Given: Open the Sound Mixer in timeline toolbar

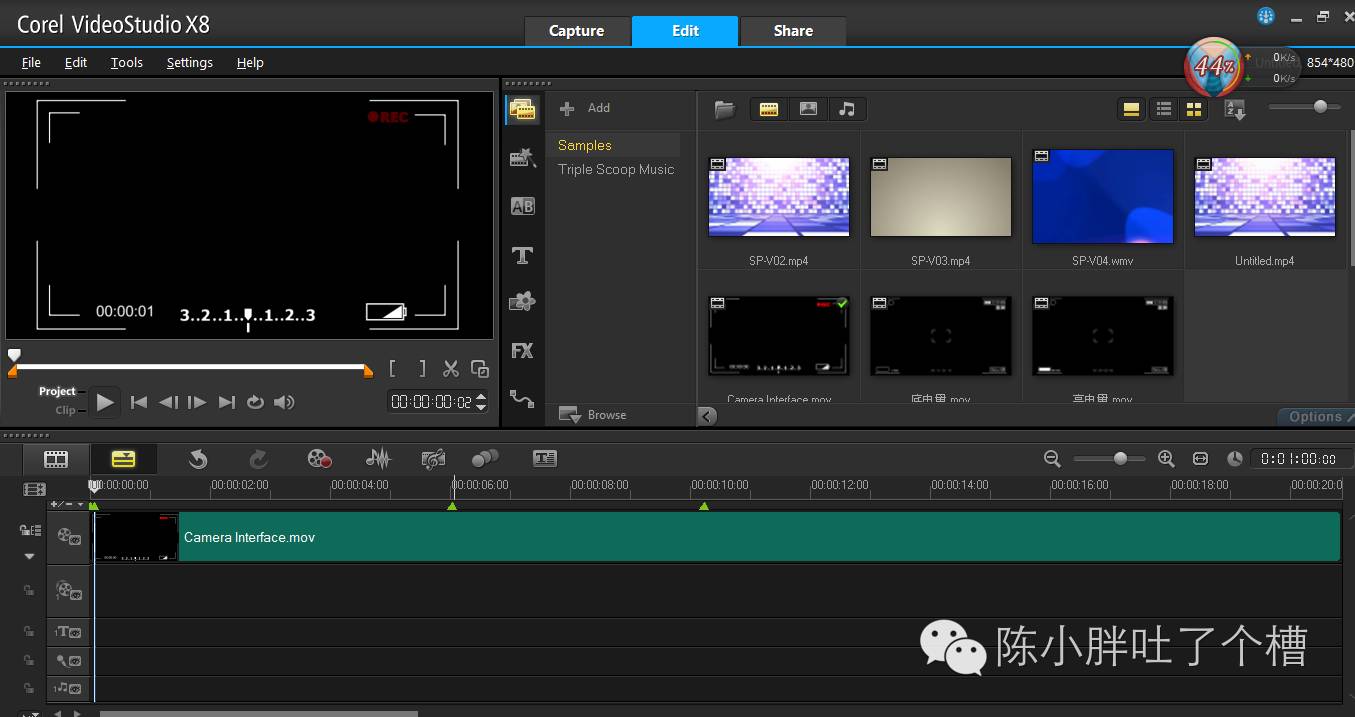Looking at the screenshot, I should tap(378, 458).
